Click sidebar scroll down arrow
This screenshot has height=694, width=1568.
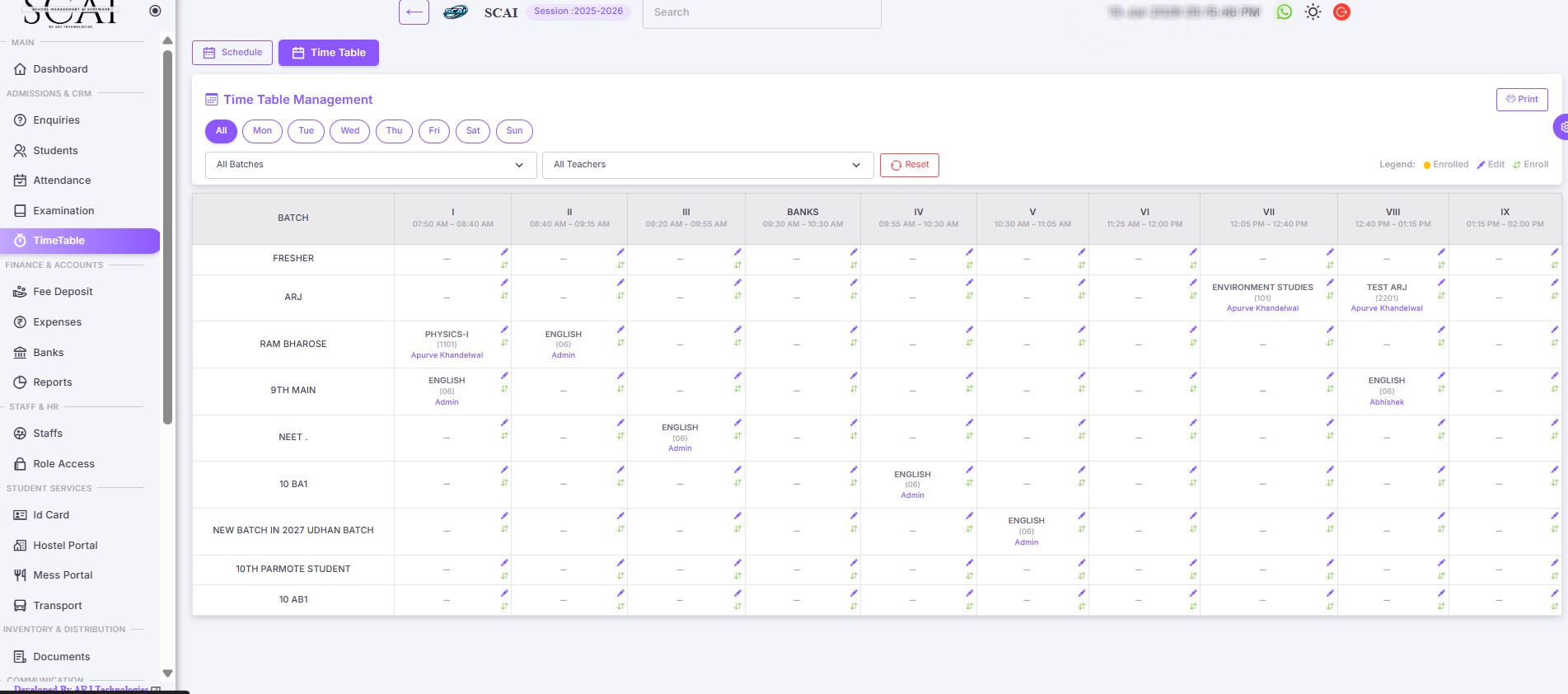[x=167, y=673]
